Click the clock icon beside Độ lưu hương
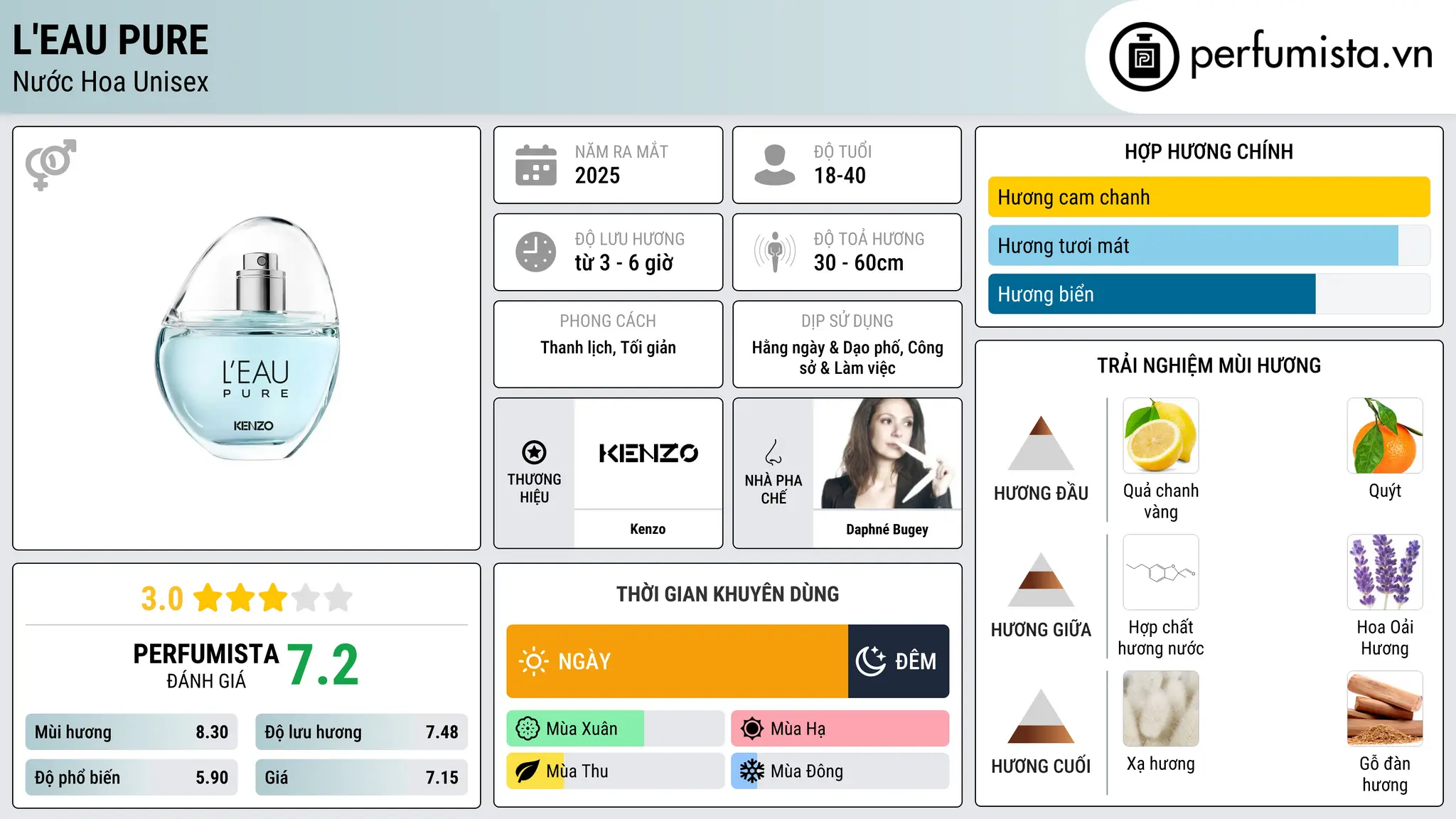 [x=536, y=252]
